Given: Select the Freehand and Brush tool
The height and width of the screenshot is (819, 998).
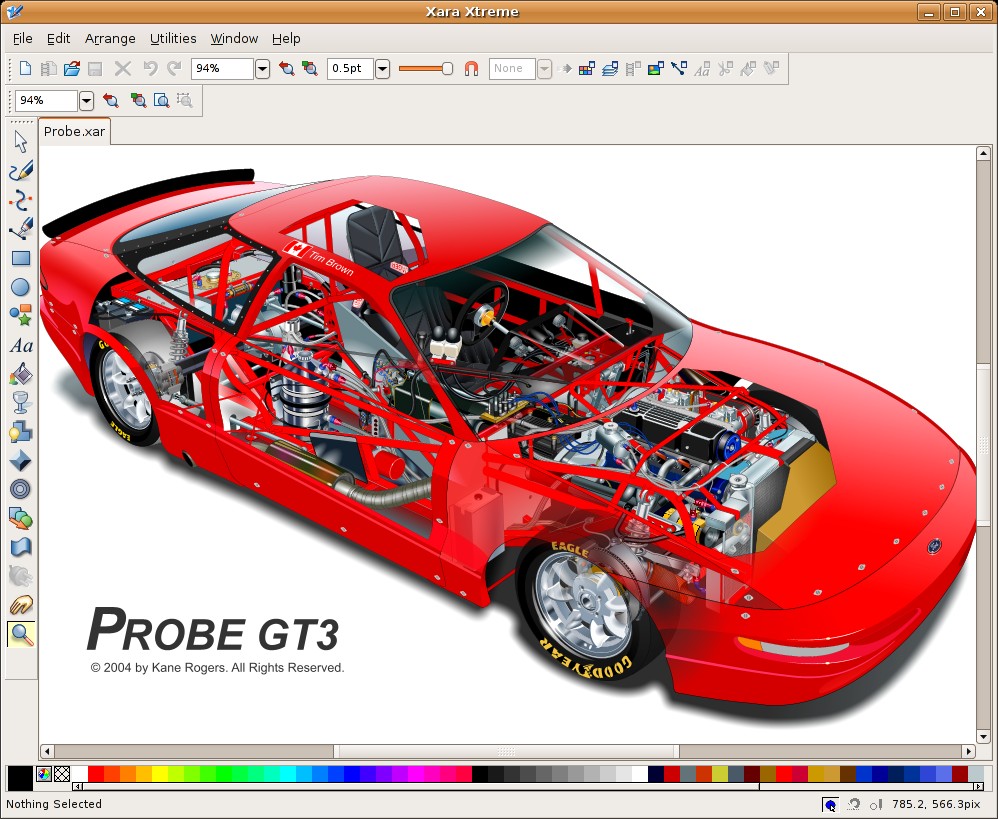Looking at the screenshot, I should [x=20, y=171].
